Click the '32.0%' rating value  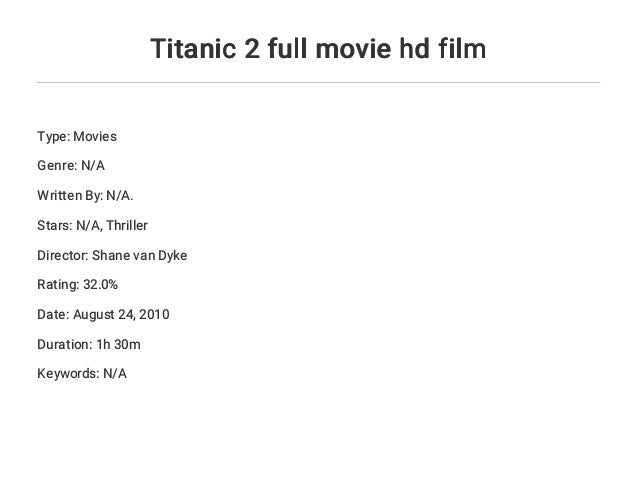click(100, 285)
